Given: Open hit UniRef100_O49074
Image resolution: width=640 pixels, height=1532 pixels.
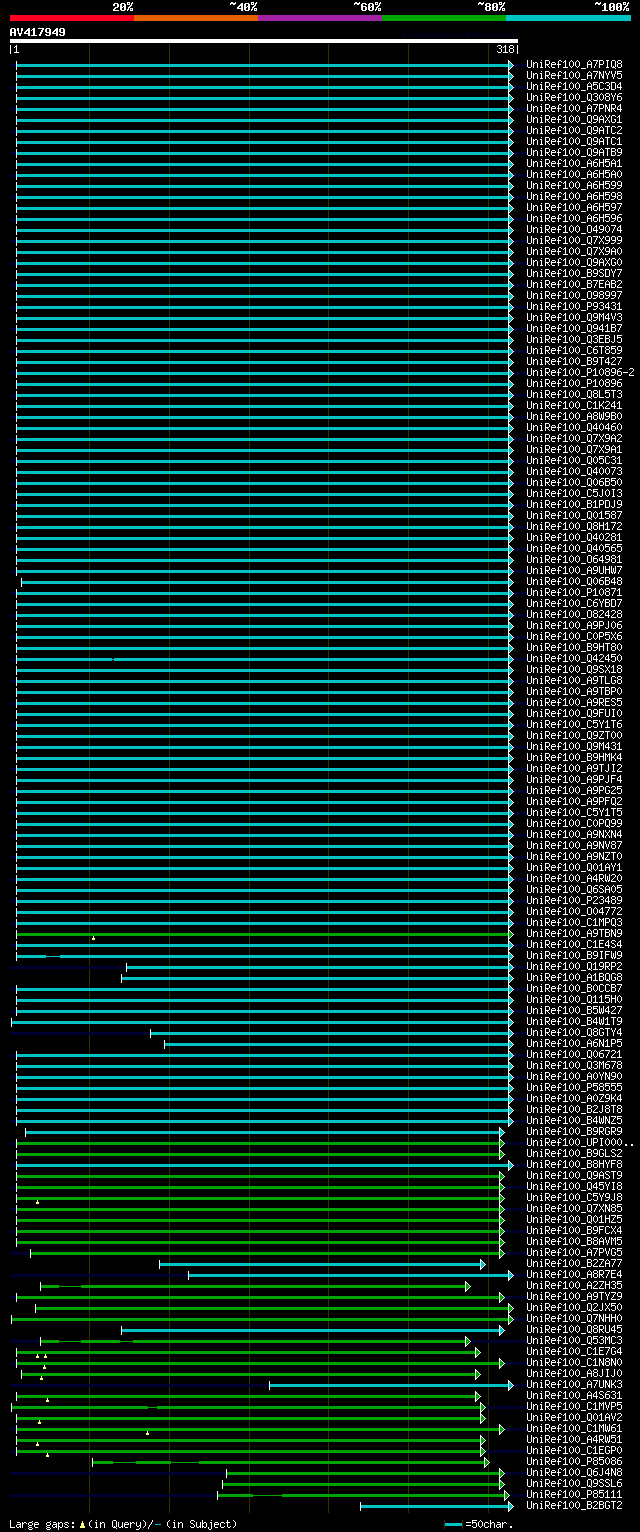Looking at the screenshot, I should (x=574, y=229).
